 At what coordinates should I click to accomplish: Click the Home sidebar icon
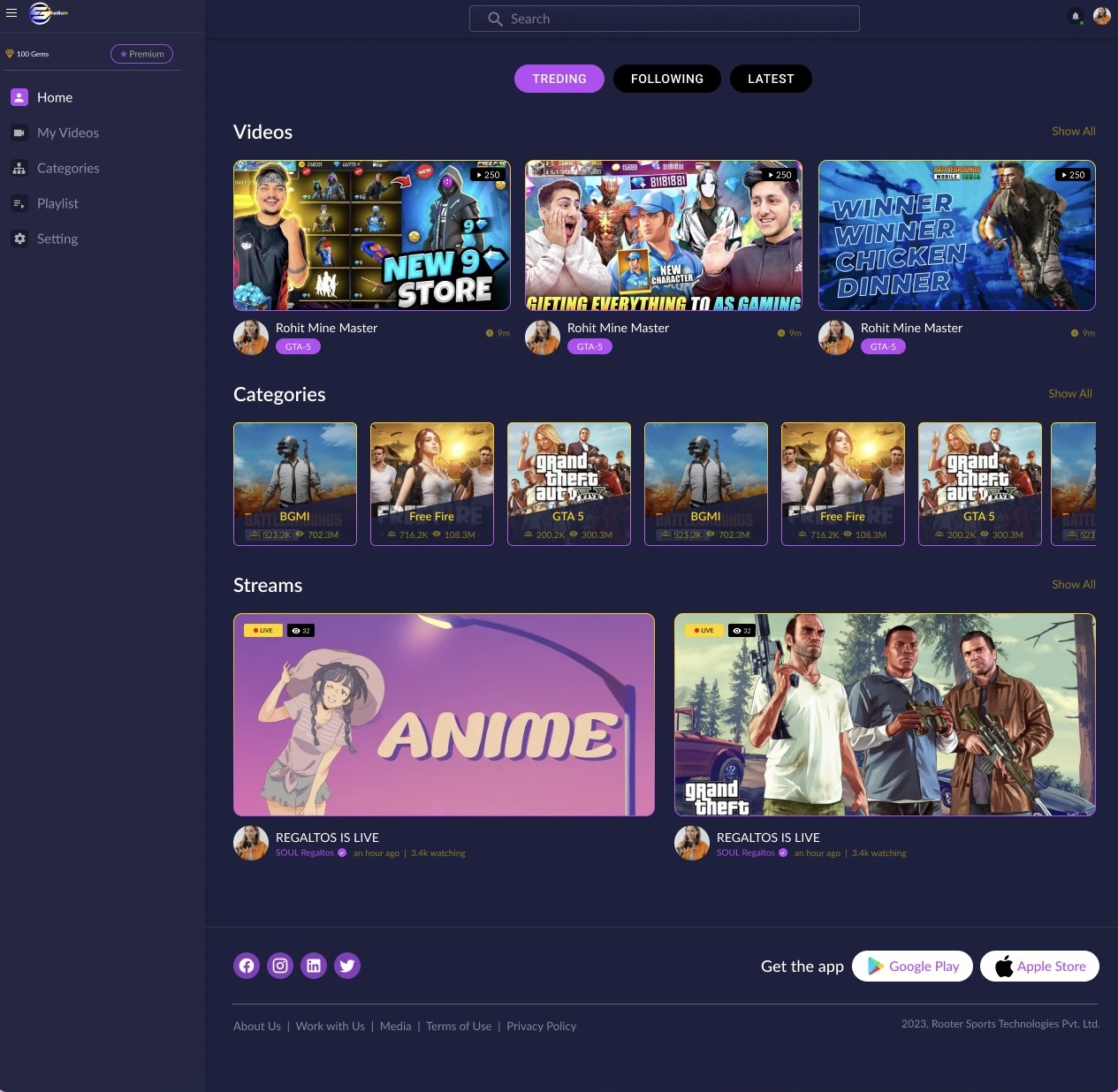click(x=19, y=97)
